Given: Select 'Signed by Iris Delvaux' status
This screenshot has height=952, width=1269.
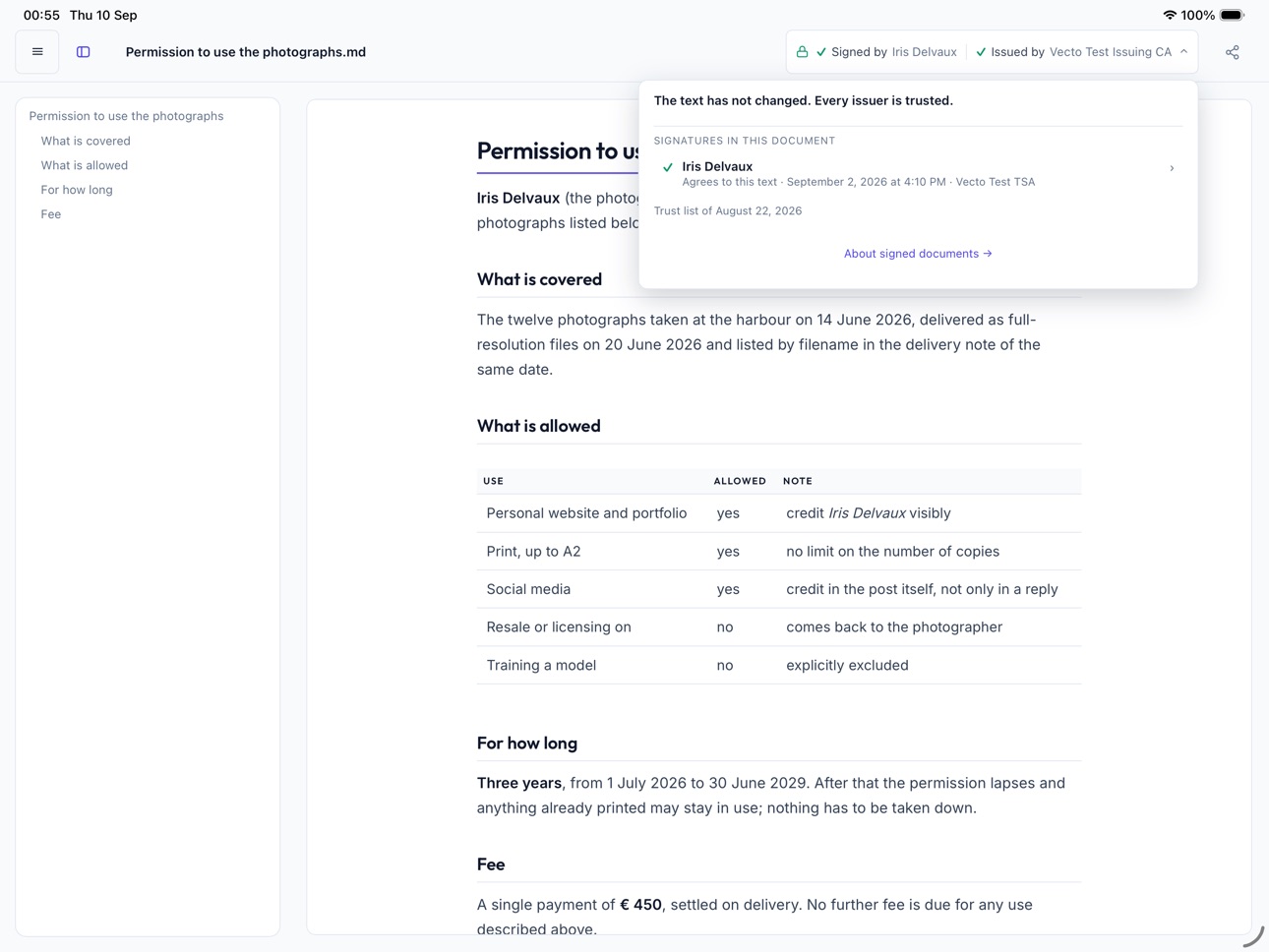Looking at the screenshot, I should (x=886, y=52).
